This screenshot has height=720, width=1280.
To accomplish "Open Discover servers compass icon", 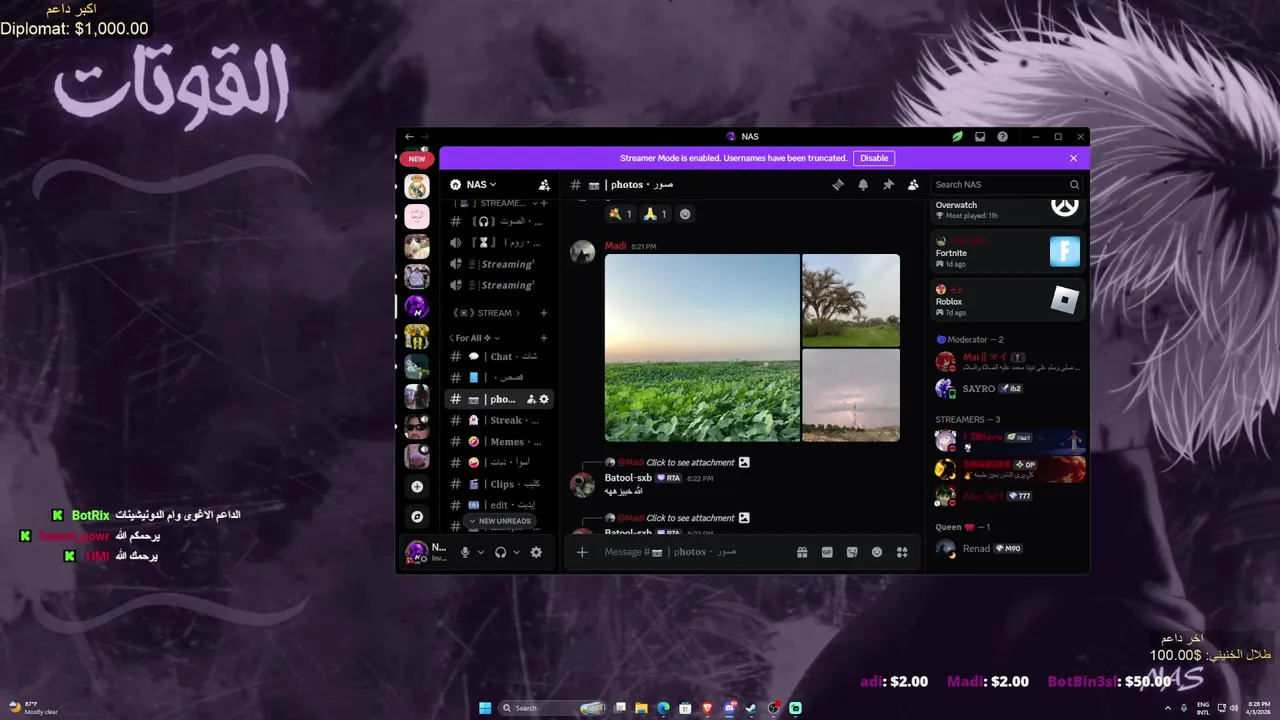I will click(417, 517).
